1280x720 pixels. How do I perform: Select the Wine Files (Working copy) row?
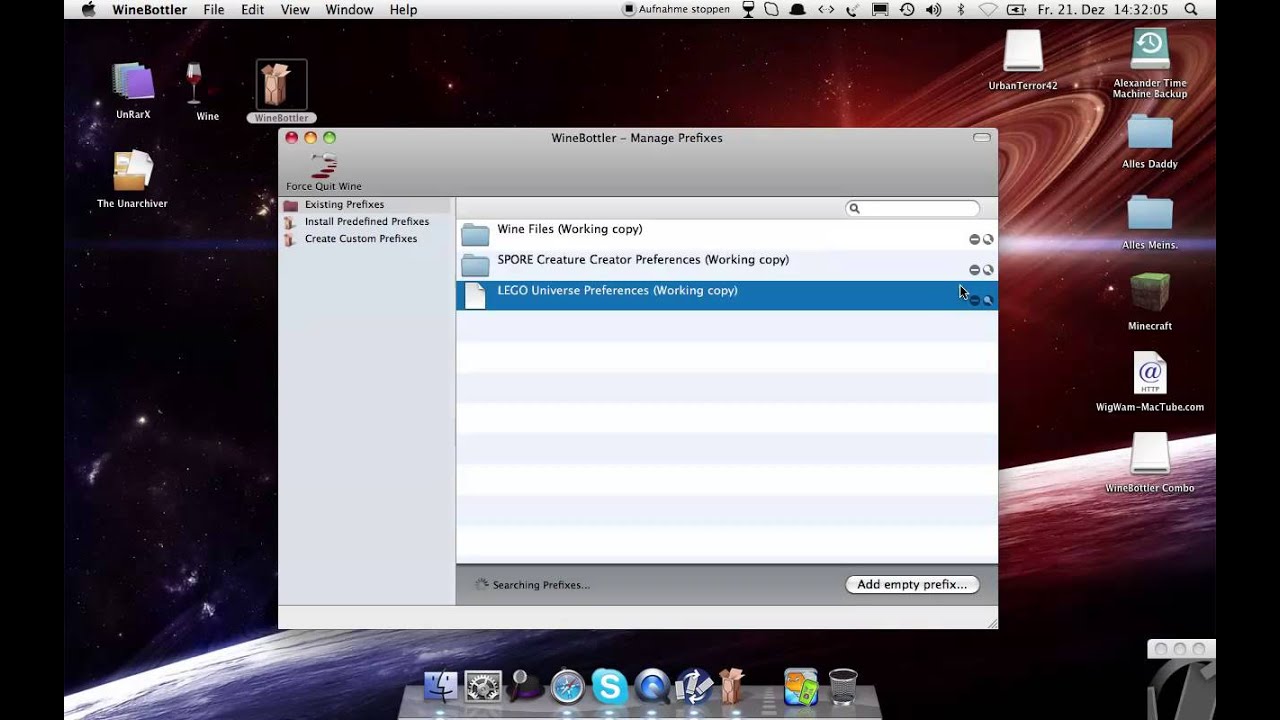727,234
